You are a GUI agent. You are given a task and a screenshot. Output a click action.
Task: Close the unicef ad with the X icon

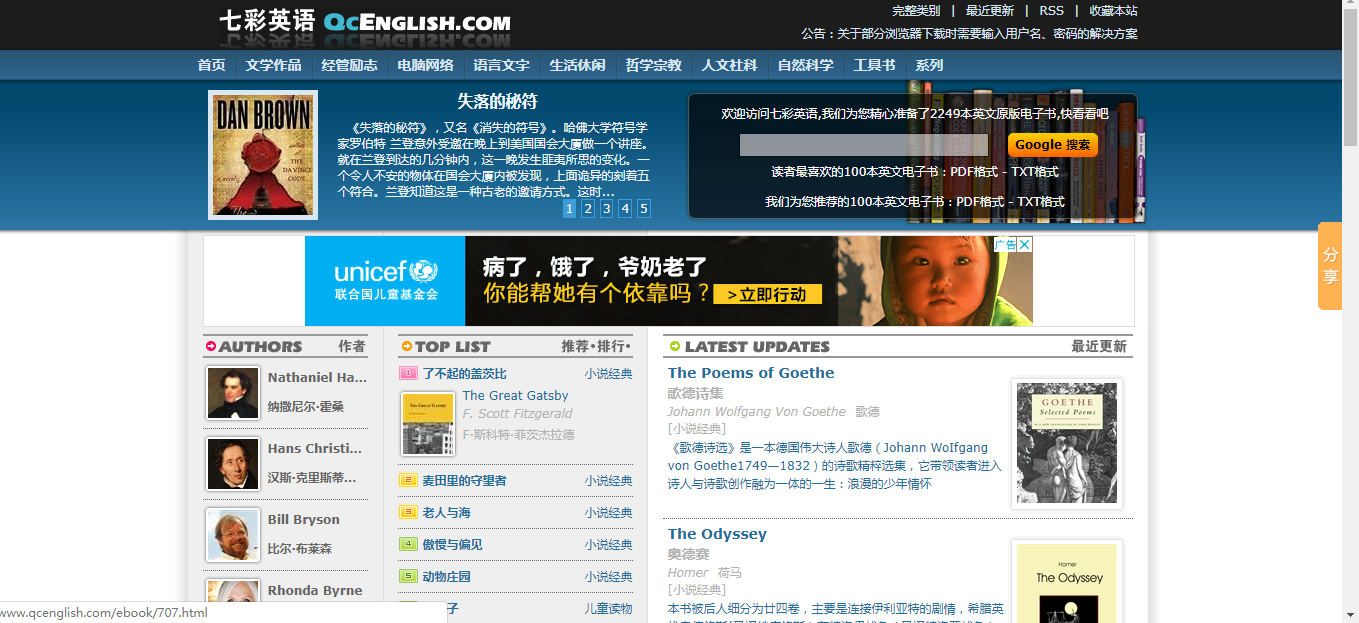pos(1025,244)
